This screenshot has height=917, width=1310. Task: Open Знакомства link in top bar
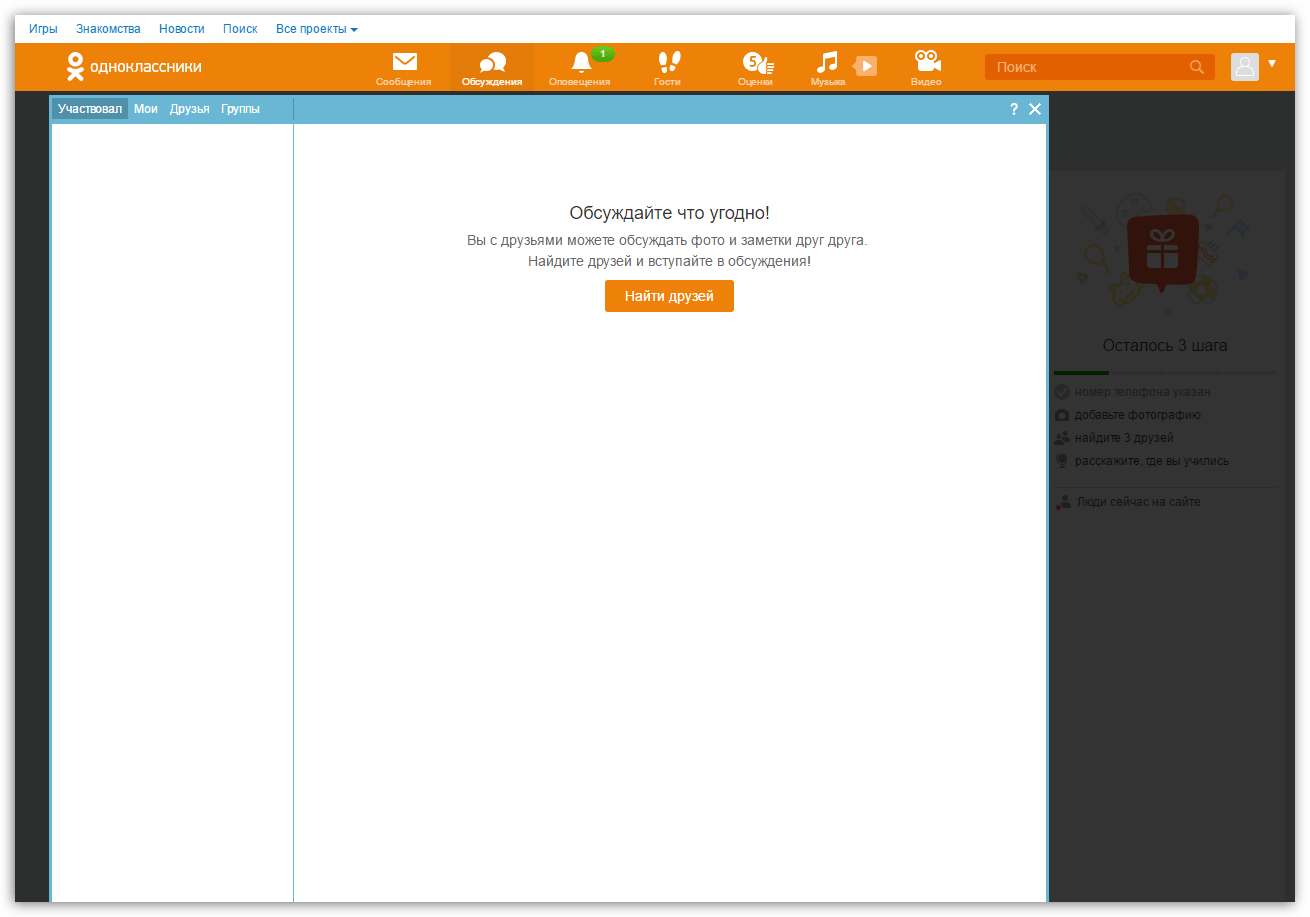[x=108, y=29]
